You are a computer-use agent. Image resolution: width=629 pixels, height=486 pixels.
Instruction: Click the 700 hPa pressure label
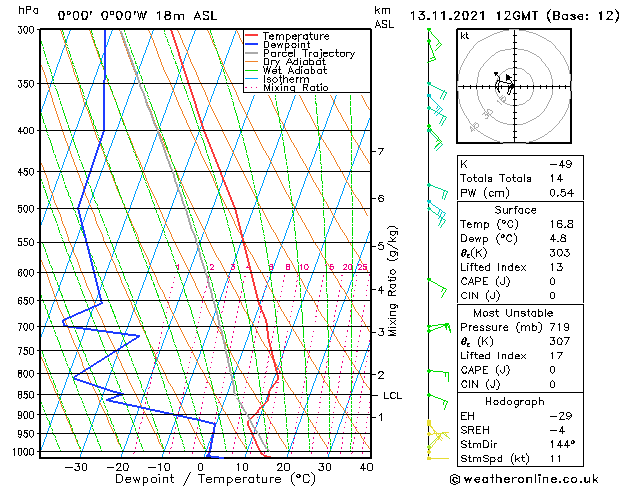(x=28, y=327)
